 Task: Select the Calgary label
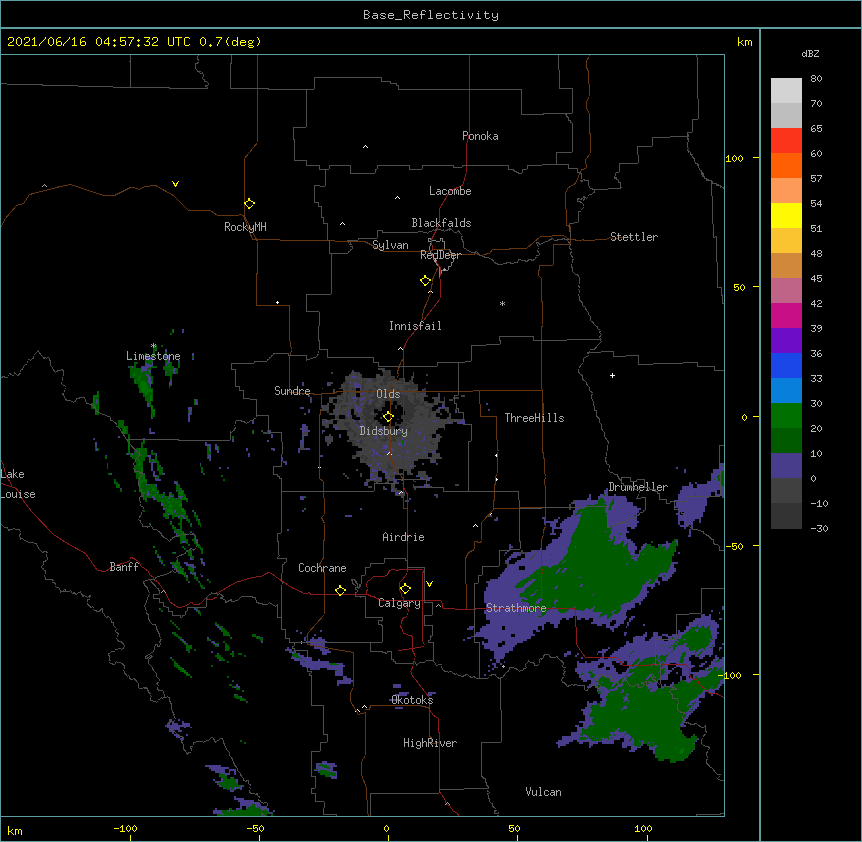(x=399, y=603)
